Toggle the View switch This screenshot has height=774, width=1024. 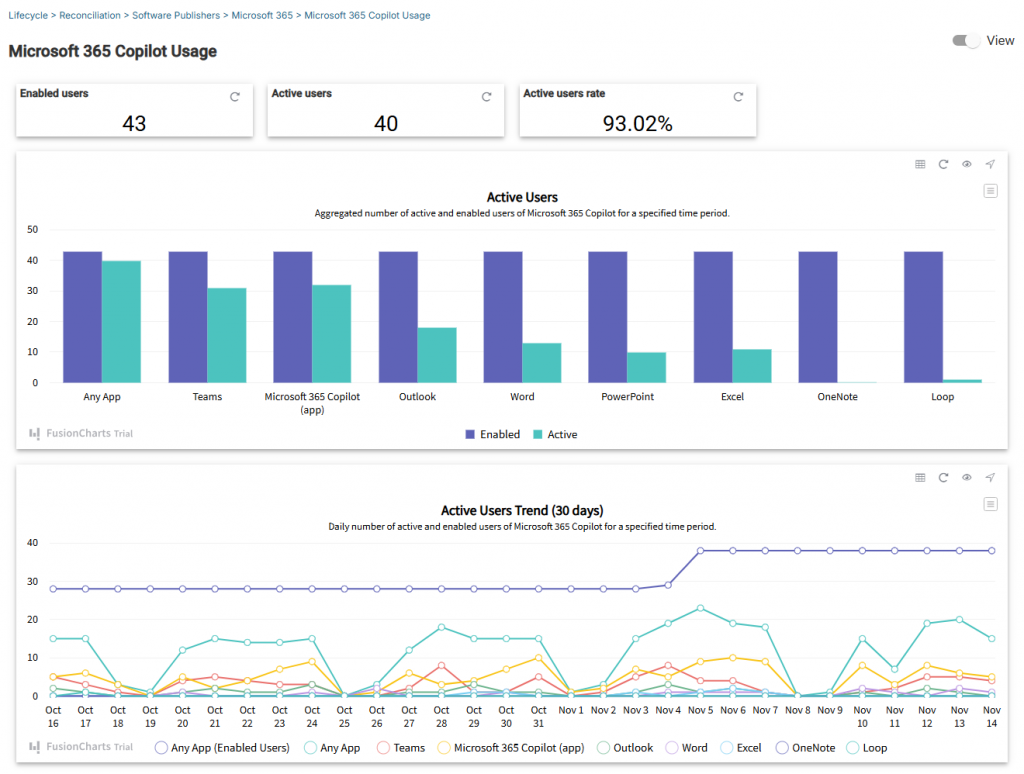(x=966, y=41)
